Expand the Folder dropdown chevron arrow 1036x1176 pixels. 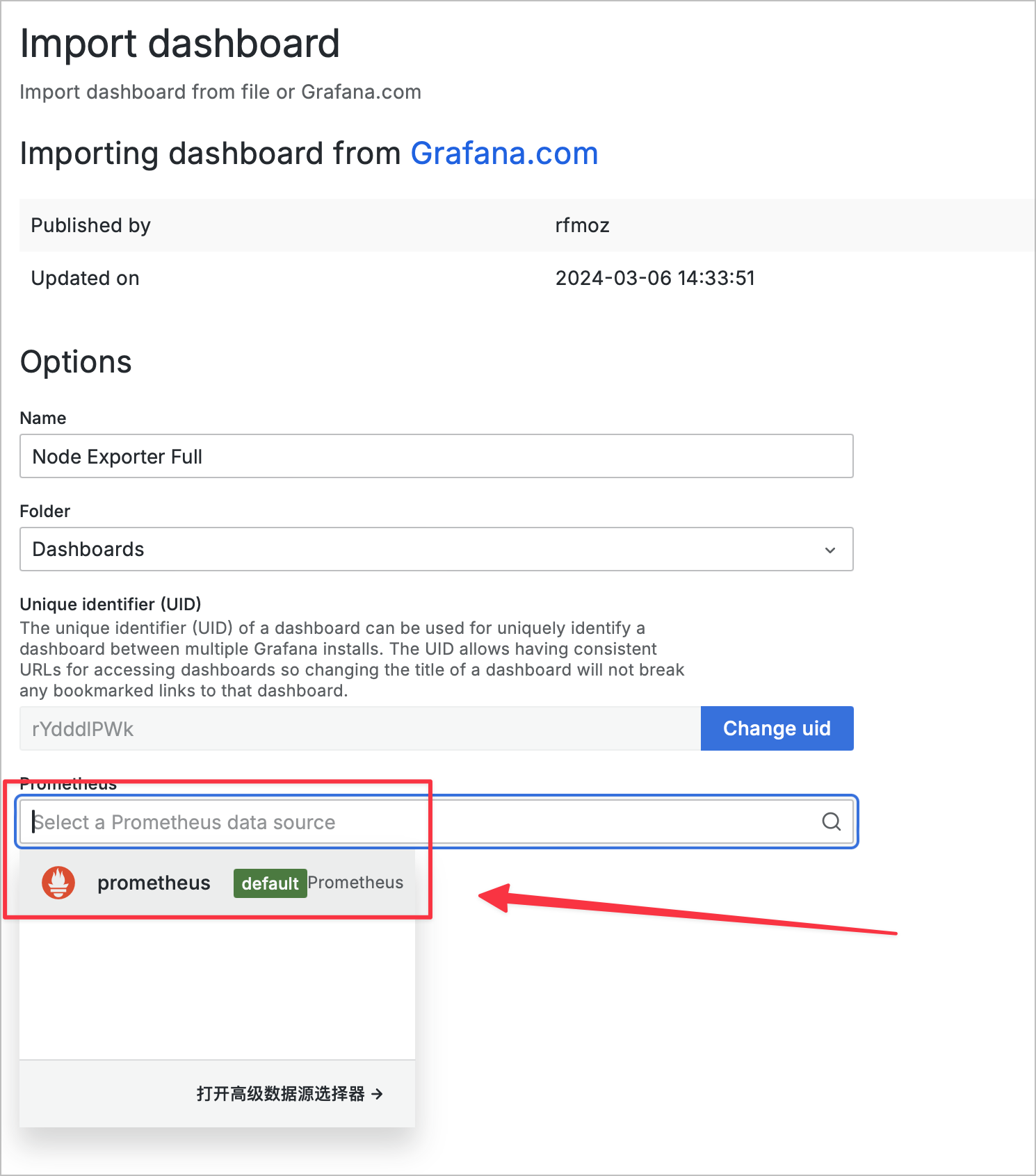[x=829, y=550]
